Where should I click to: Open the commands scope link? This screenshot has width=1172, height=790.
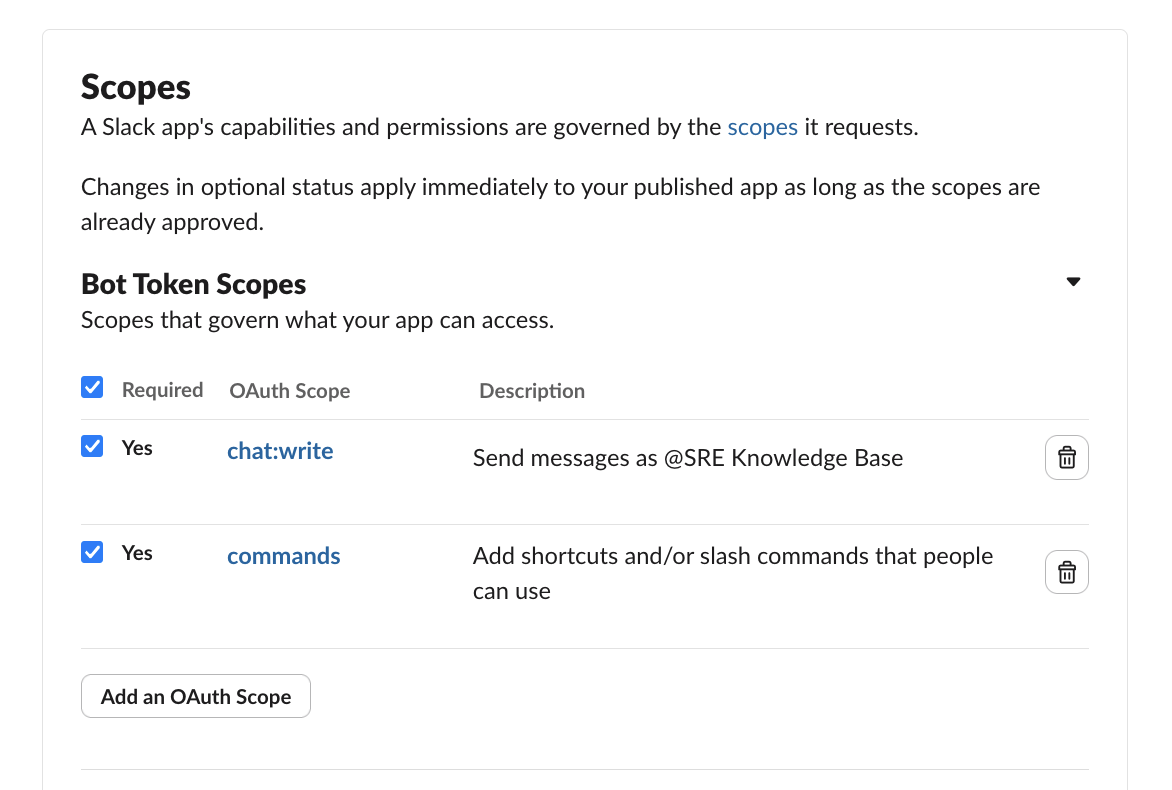pos(283,556)
